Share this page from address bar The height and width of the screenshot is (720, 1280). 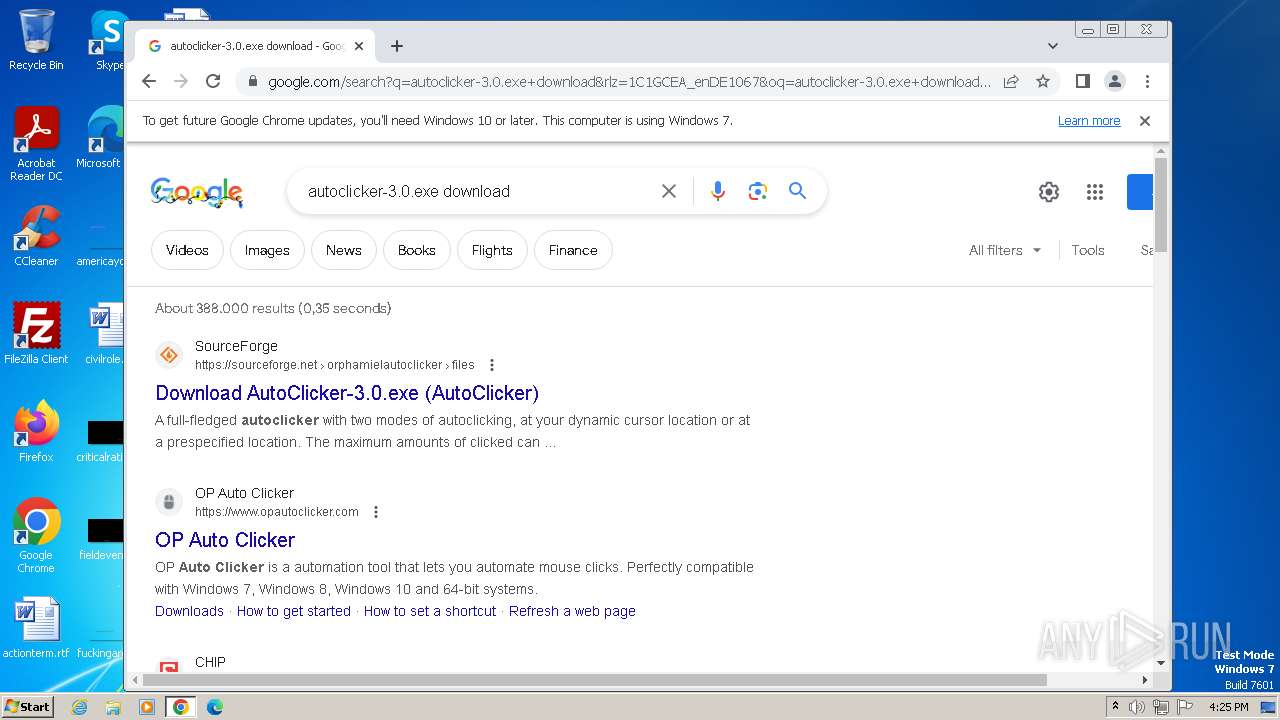point(1011,81)
